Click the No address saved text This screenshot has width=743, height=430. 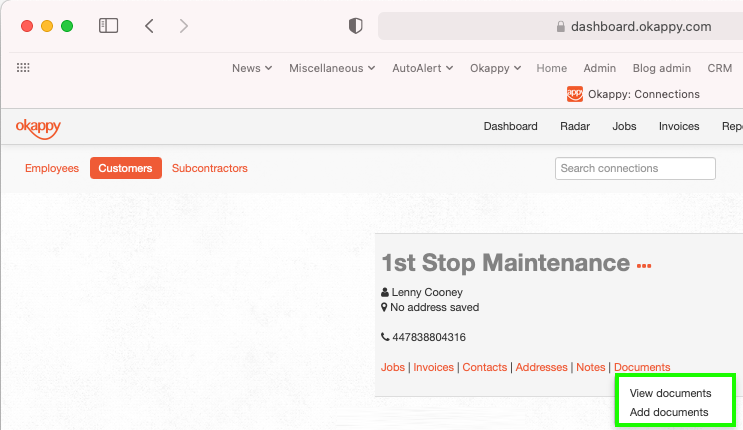435,307
